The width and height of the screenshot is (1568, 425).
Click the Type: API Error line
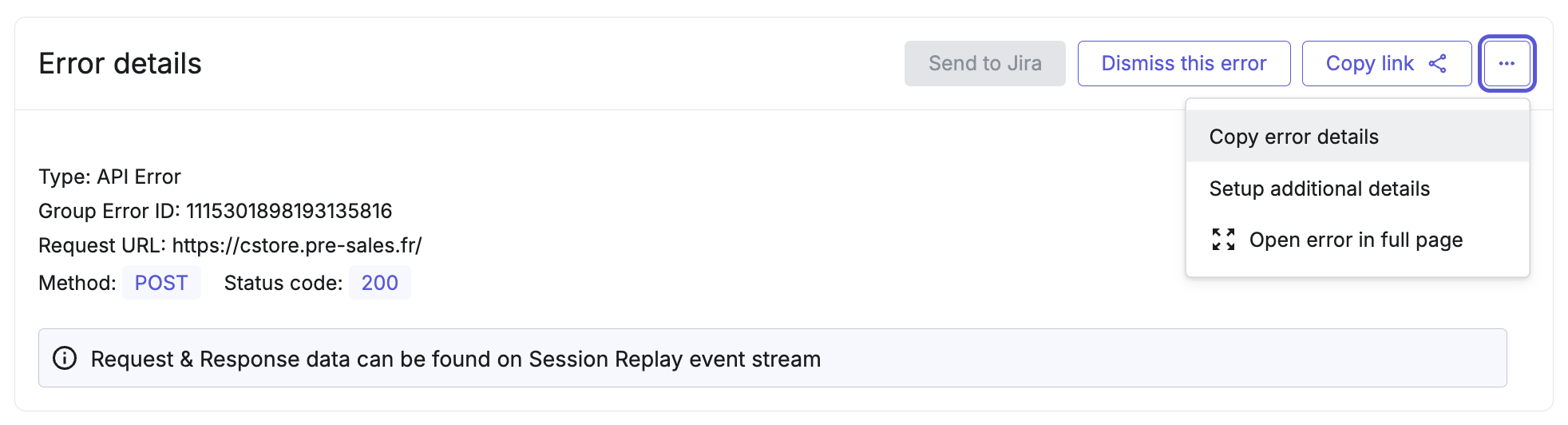point(109,177)
